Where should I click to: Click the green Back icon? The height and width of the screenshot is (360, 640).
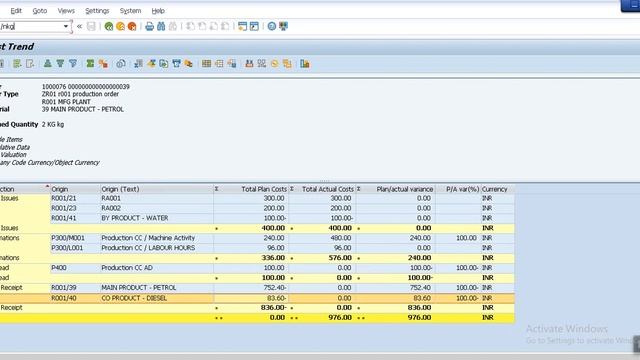click(x=109, y=27)
